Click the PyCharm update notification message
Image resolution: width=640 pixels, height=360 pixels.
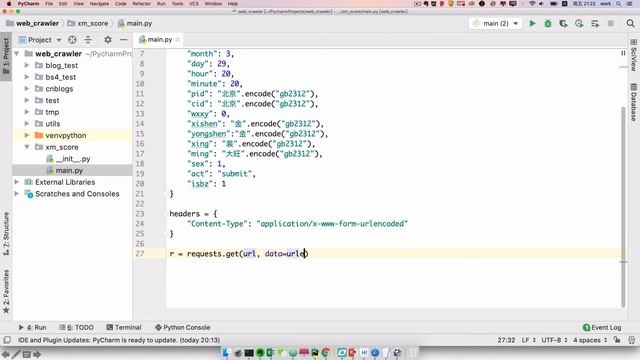[x=119, y=340]
